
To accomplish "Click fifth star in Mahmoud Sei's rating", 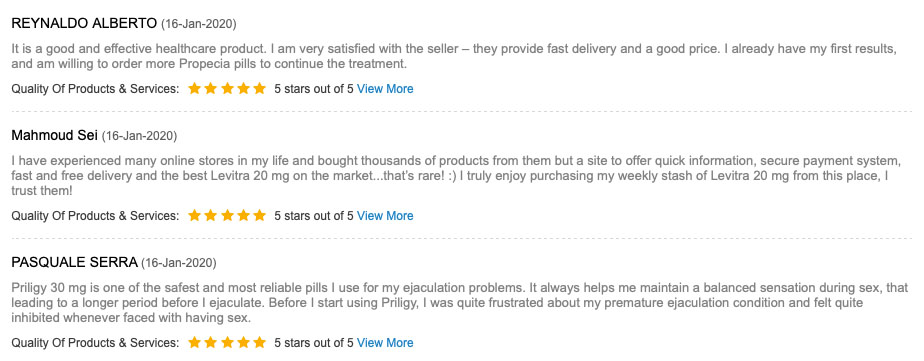I will point(259,216).
